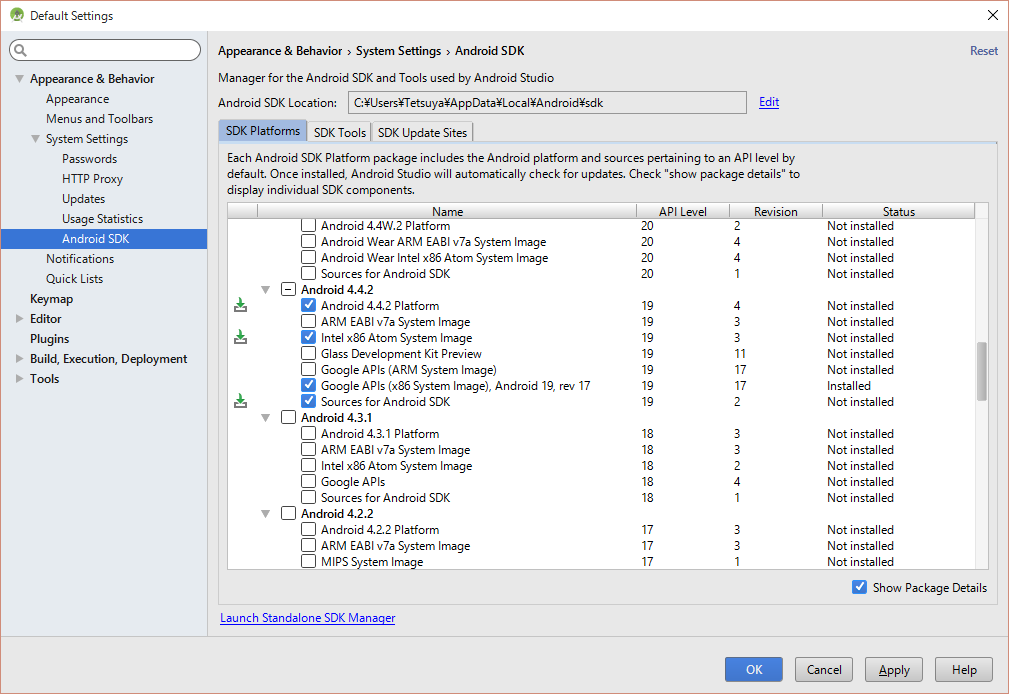Viewport: 1009px width, 694px height.
Task: Click the Reset link
Action: tap(984, 50)
